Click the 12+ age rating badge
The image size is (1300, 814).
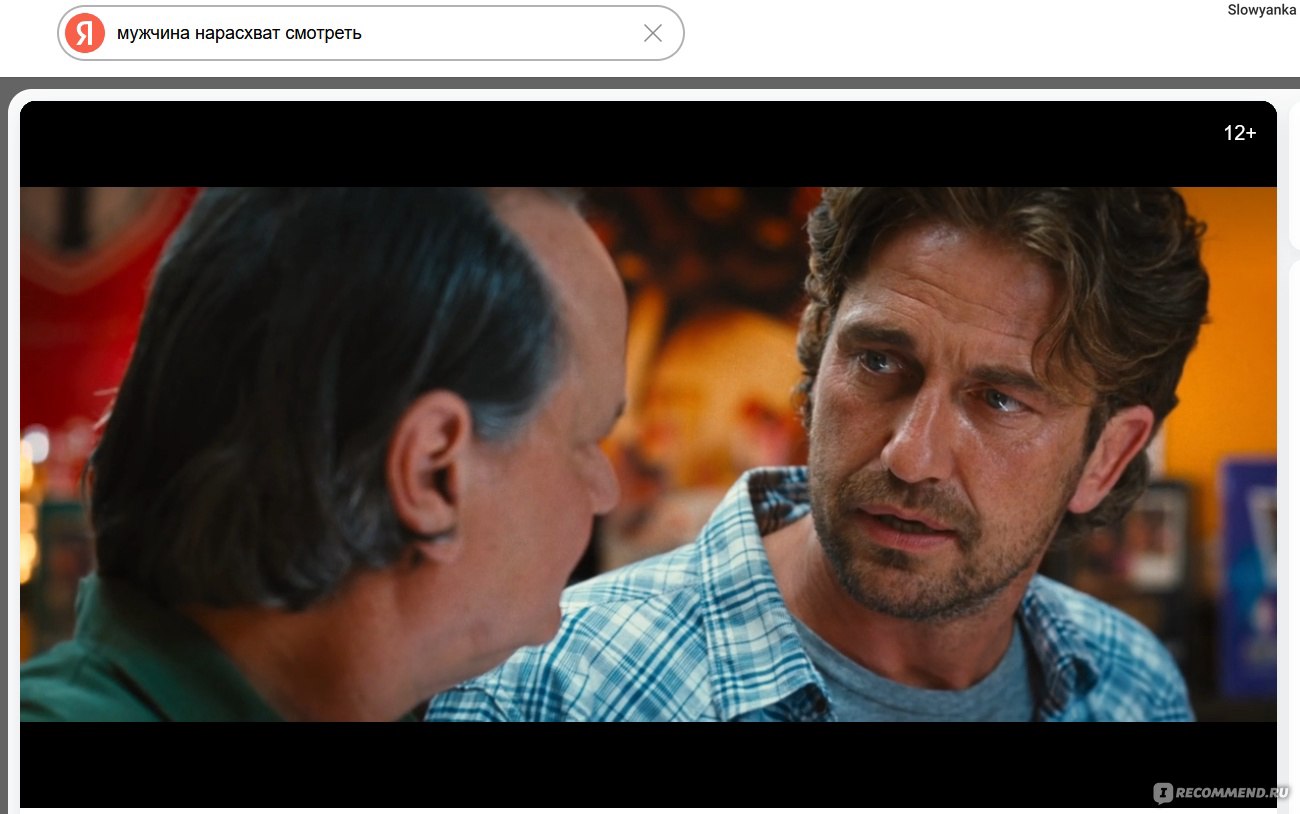tap(1239, 133)
